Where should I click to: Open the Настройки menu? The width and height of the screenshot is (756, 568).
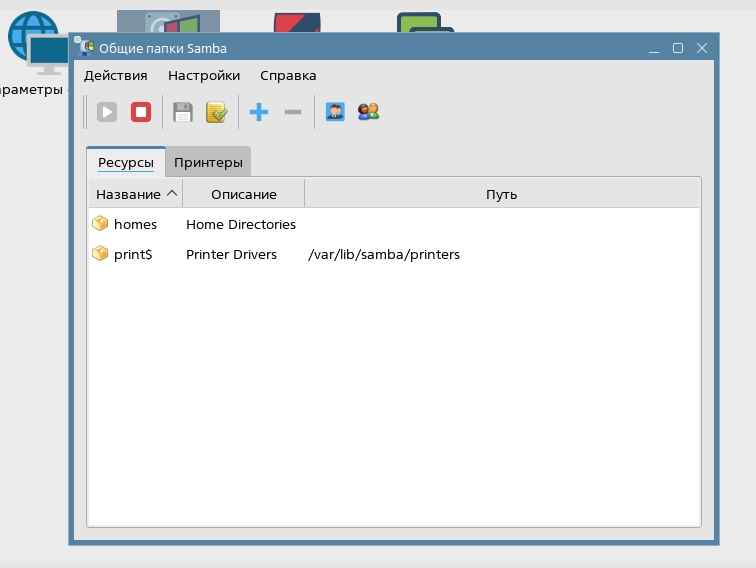204,76
